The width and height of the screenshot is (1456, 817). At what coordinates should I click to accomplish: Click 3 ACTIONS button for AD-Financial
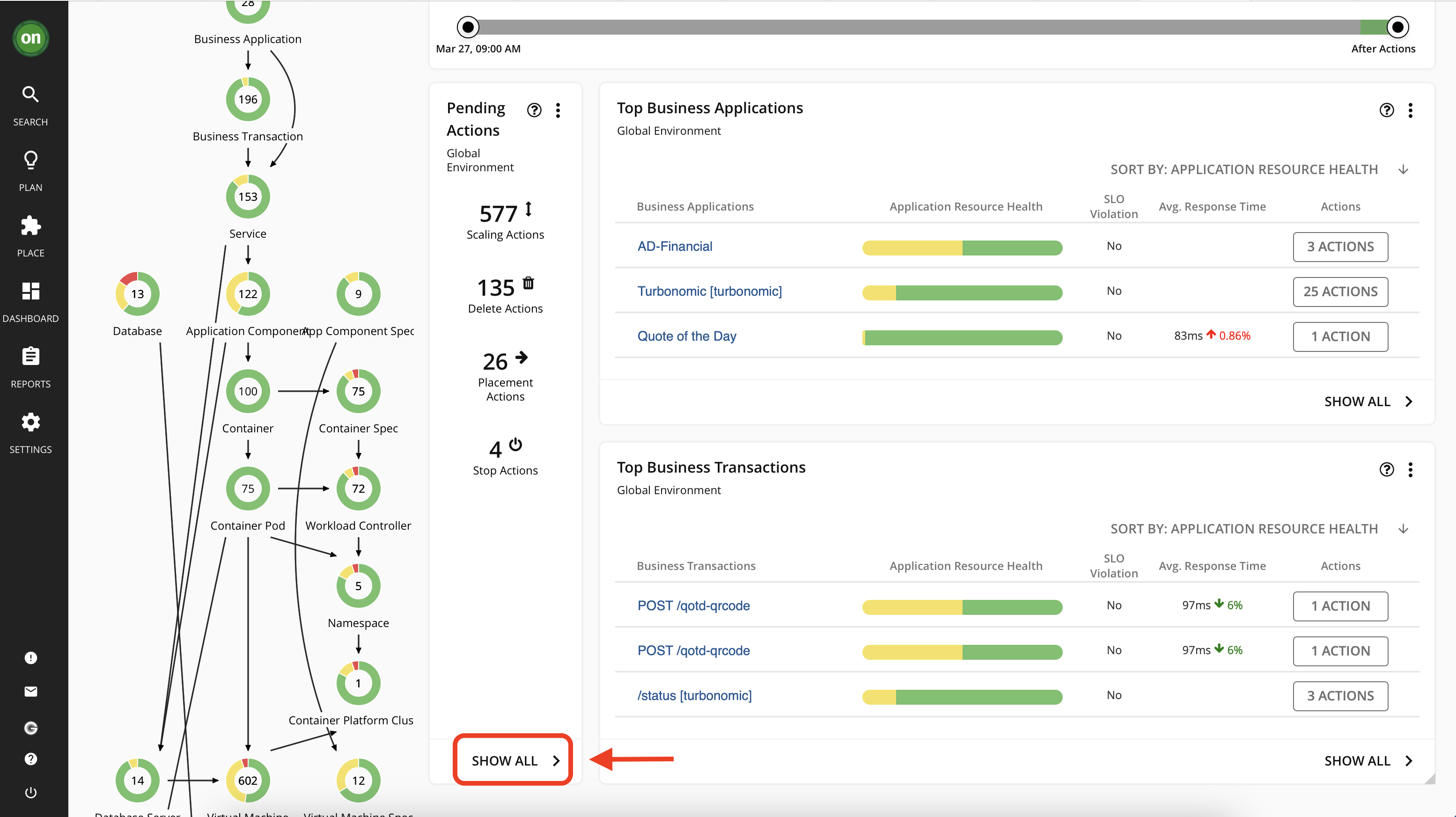pos(1340,247)
